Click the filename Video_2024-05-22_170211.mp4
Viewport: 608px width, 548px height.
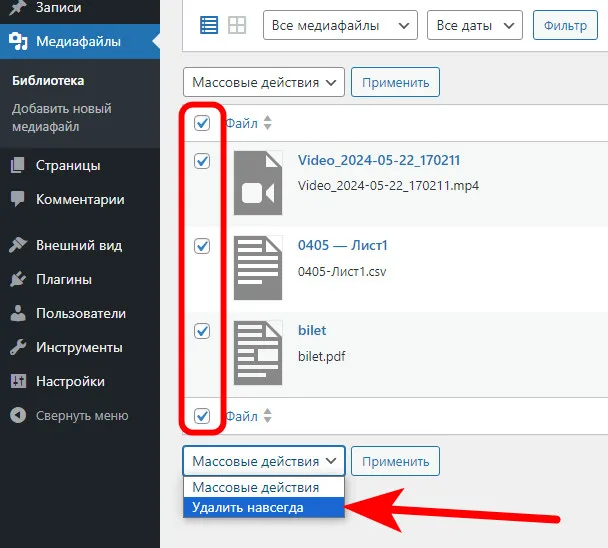(x=388, y=186)
